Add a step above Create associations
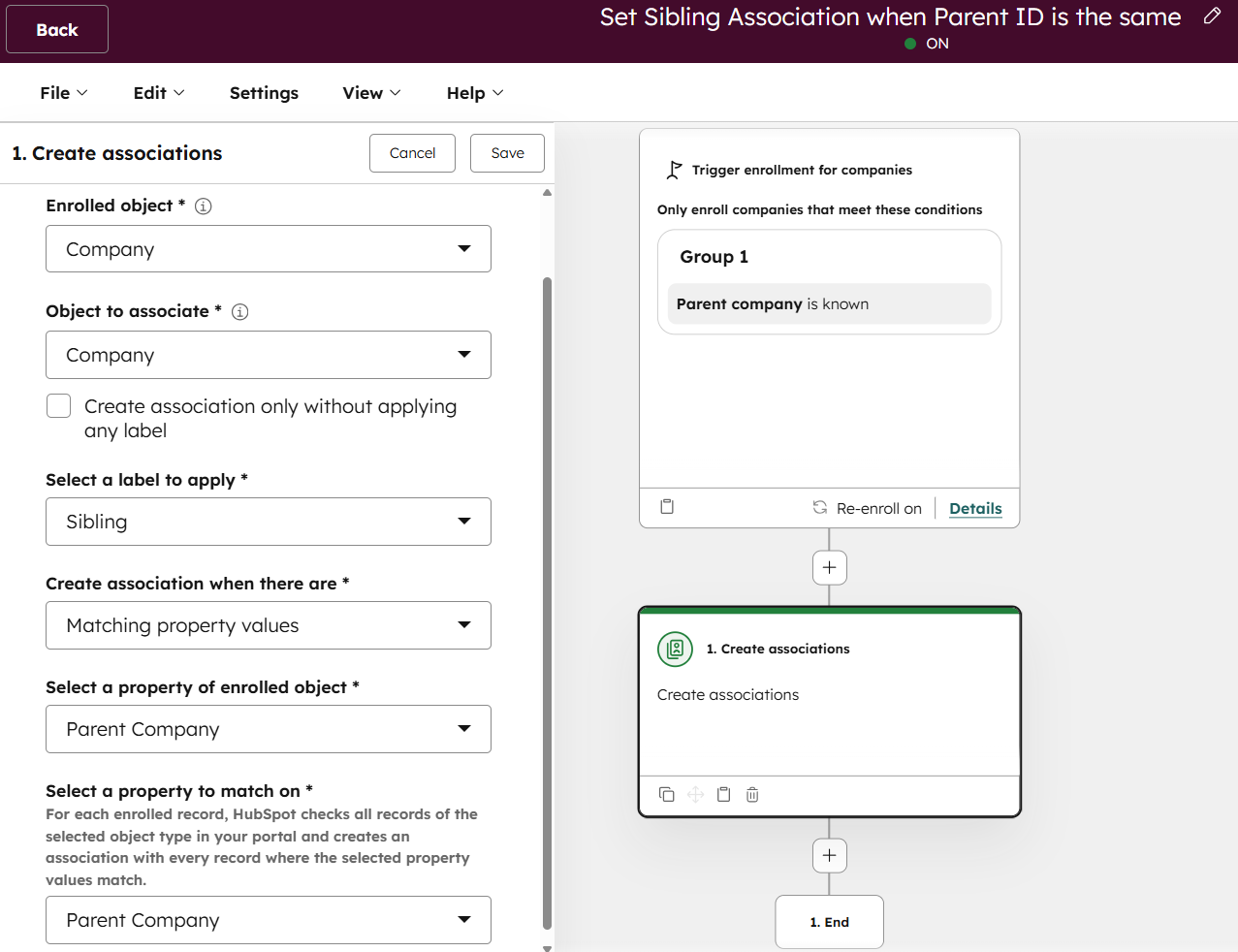The height and width of the screenshot is (952, 1238). point(829,567)
